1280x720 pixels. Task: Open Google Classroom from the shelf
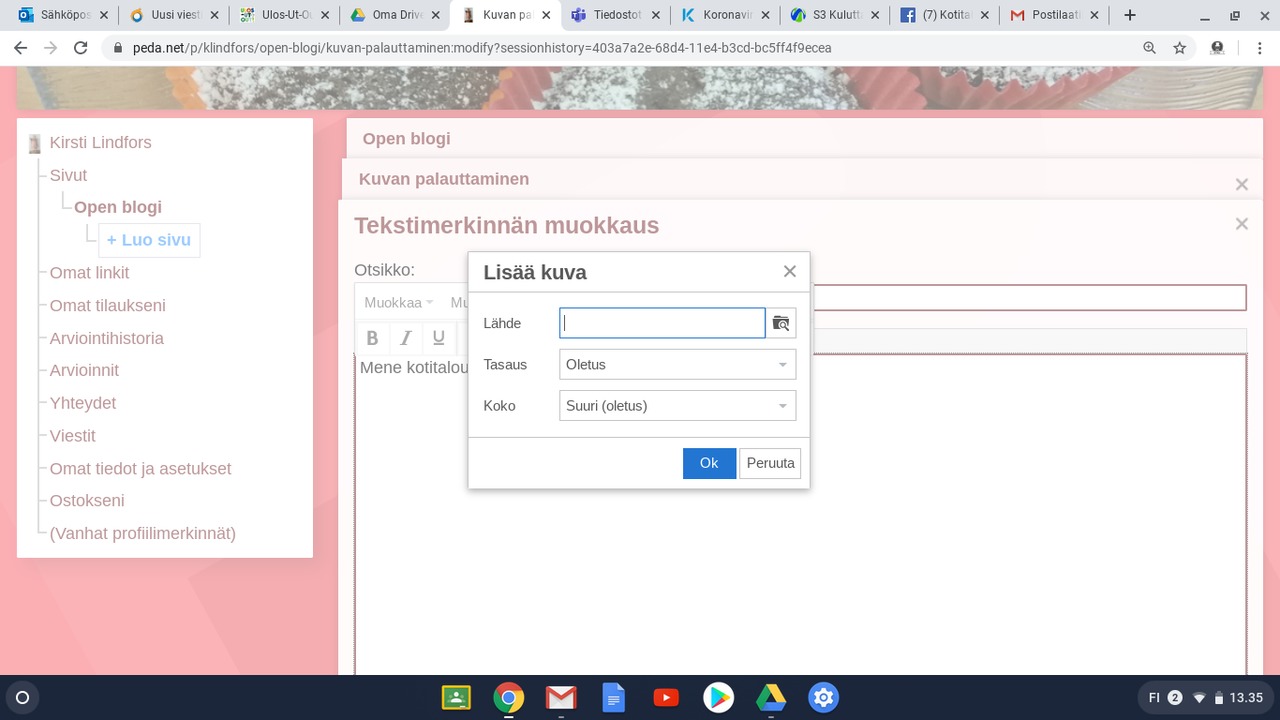pos(456,697)
